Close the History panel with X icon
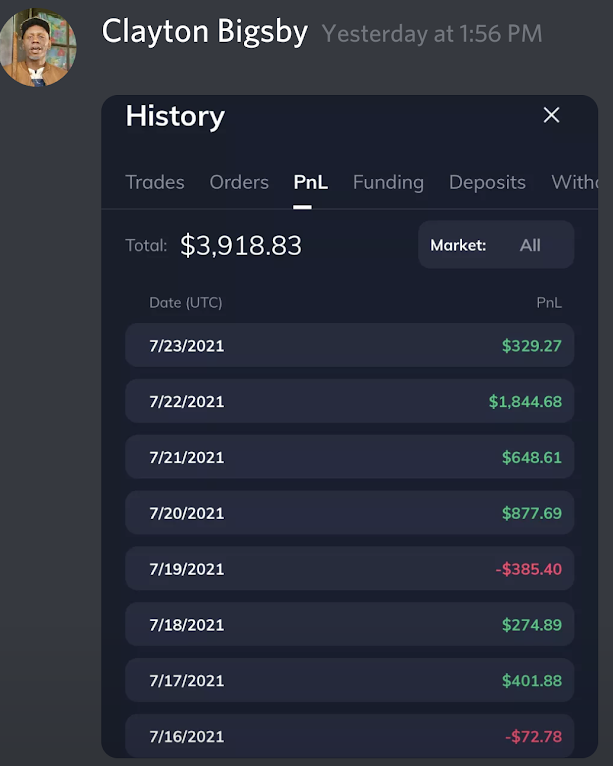 coord(551,115)
